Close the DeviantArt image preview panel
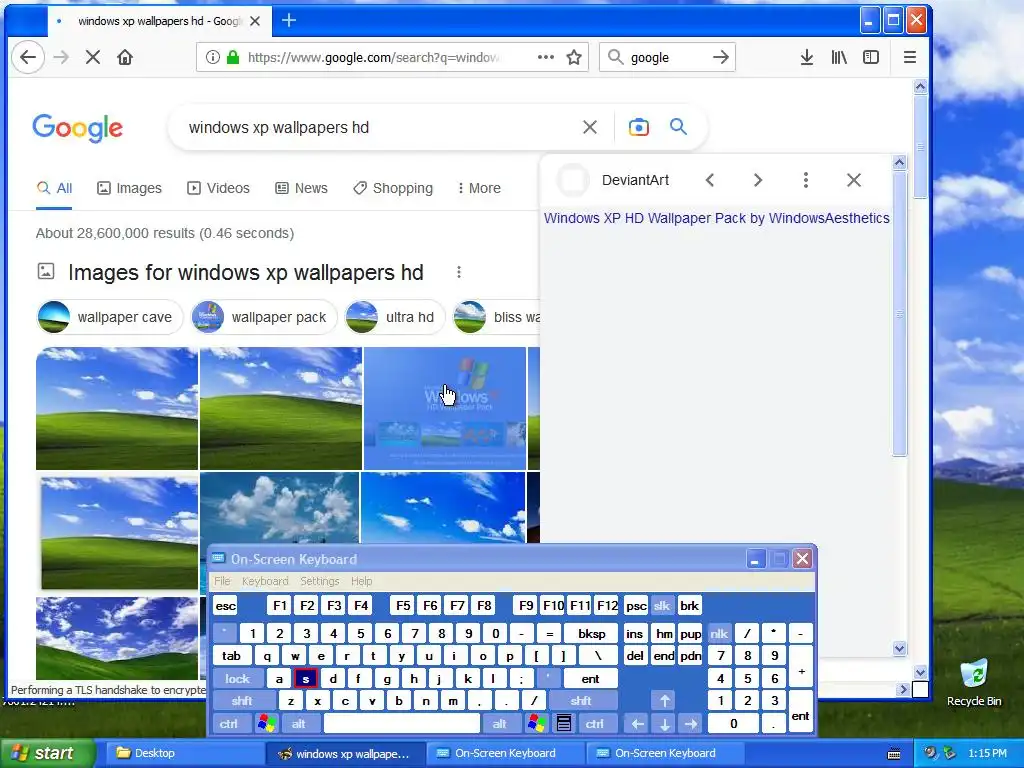 [x=854, y=180]
